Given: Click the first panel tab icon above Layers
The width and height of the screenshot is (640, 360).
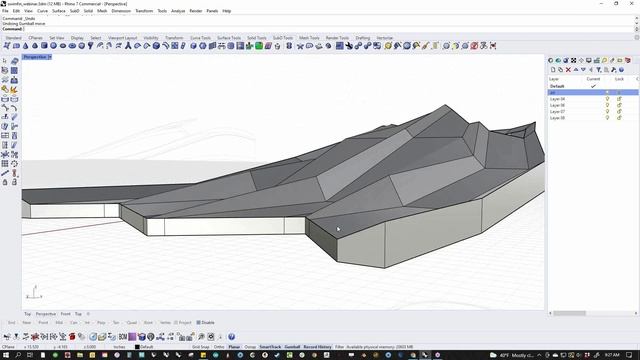Looking at the screenshot, I should (x=551, y=60).
